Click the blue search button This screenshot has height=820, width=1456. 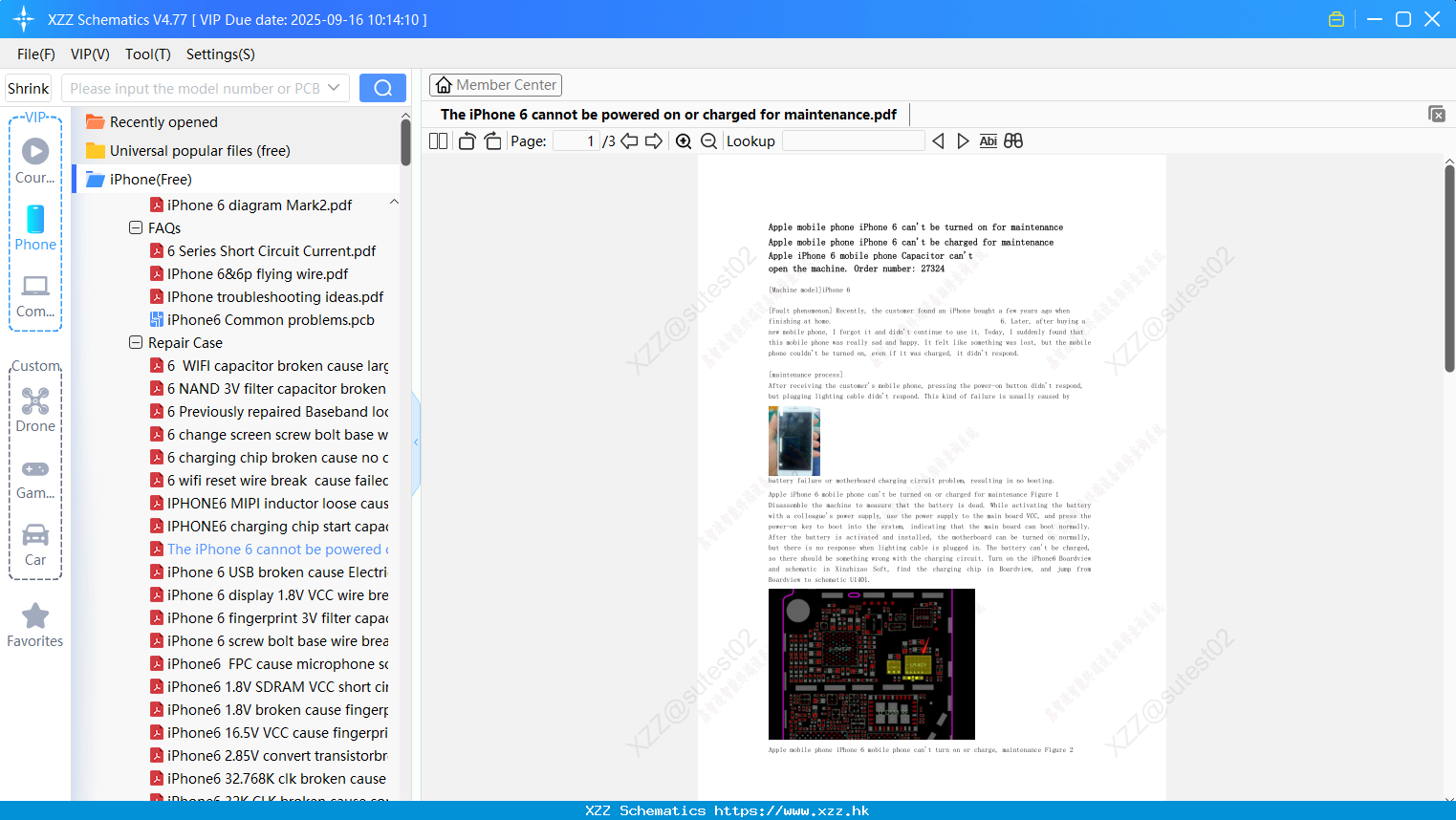point(382,88)
